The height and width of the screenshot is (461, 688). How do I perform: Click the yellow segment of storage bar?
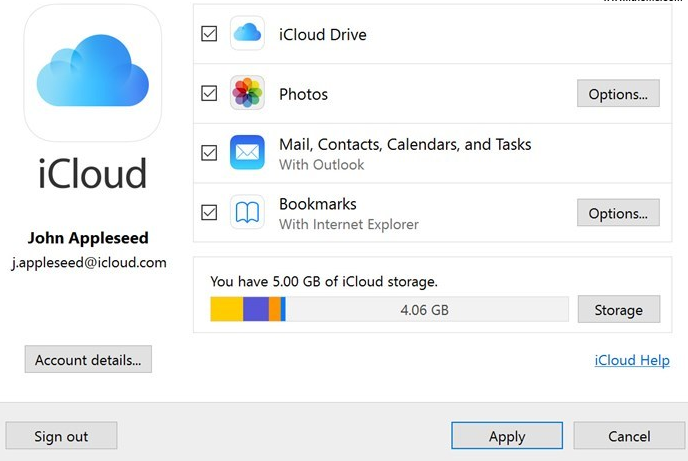[227, 309]
